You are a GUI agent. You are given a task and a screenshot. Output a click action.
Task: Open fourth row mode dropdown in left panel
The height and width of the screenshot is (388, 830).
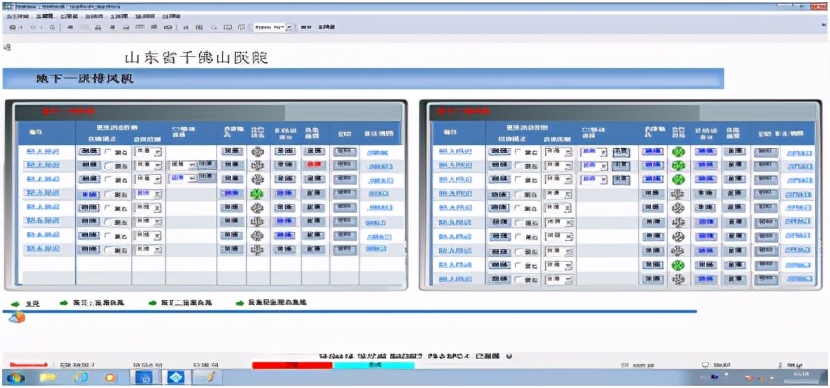coord(148,194)
